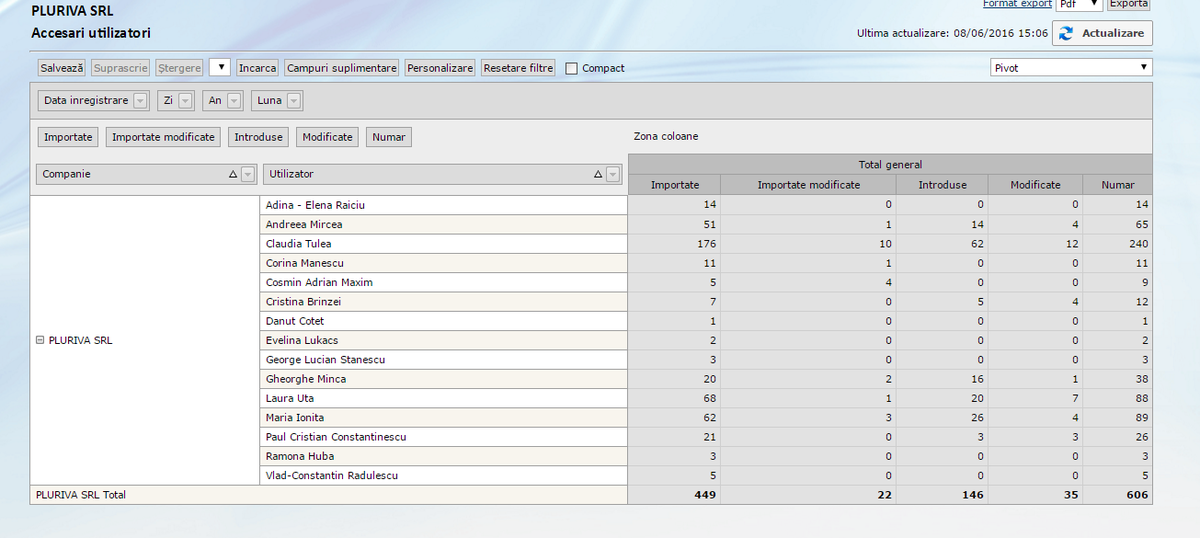Viewport: 1200px width, 538px height.
Task: Click sort triangle on Utilizator header
Action: 598,175
